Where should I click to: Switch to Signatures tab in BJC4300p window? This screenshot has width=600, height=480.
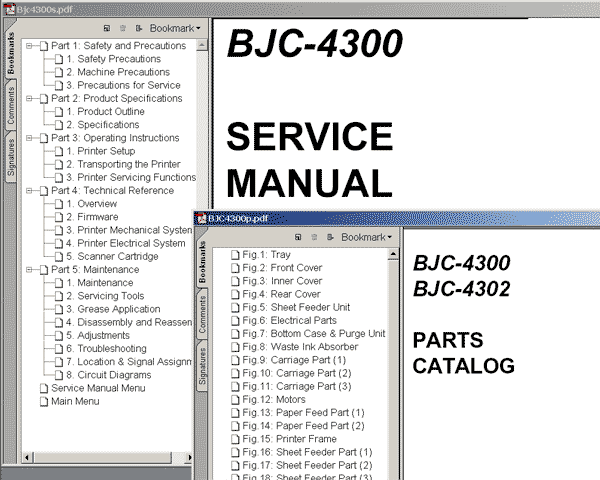[202, 366]
